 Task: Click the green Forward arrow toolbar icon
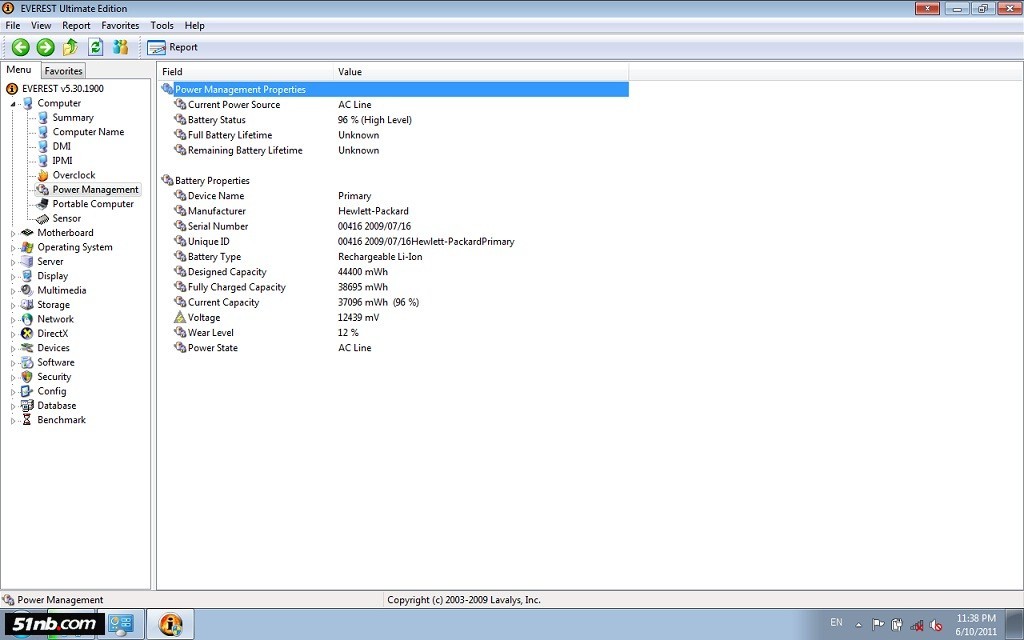(x=45, y=47)
